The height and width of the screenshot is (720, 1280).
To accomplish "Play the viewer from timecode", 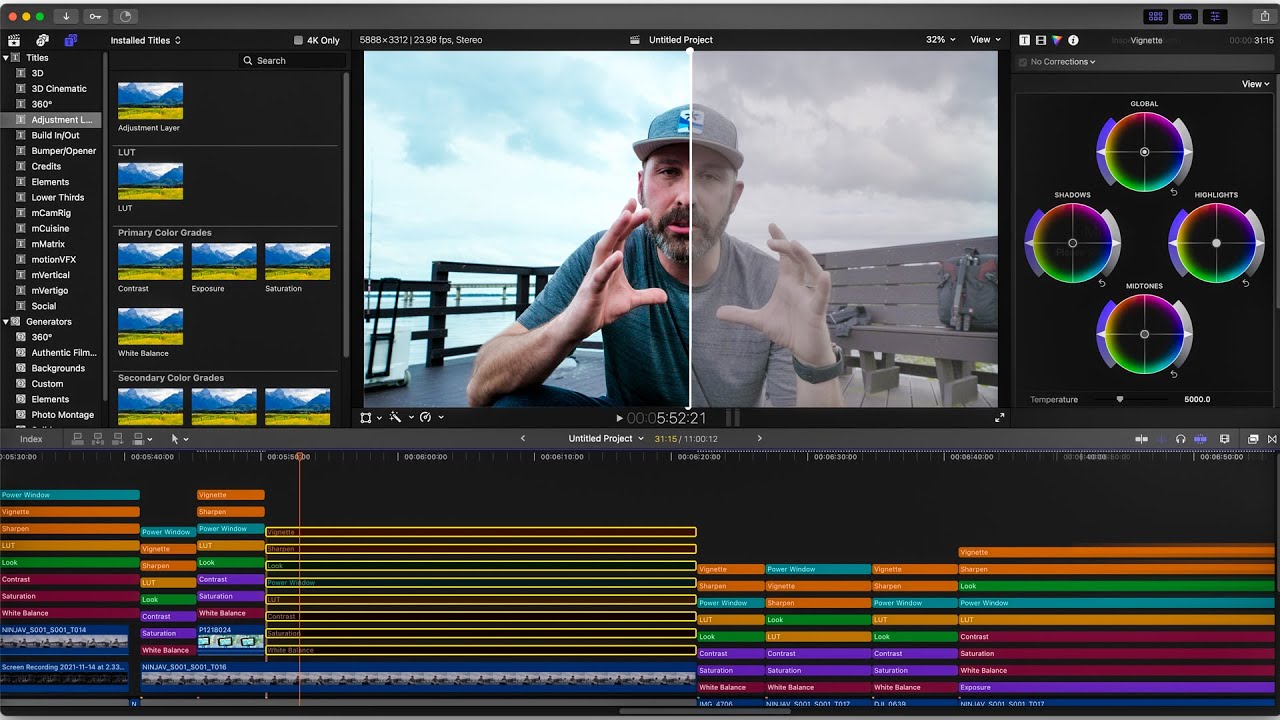I will point(619,418).
